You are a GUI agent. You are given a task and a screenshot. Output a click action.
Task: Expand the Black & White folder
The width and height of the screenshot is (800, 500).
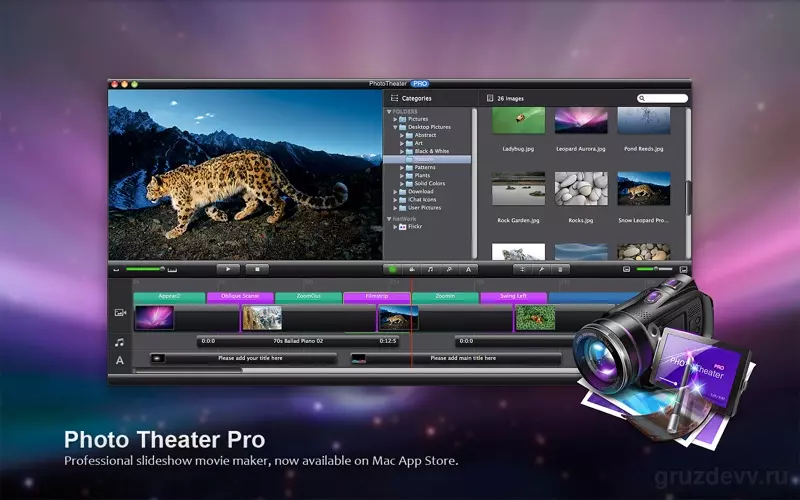click(402, 152)
